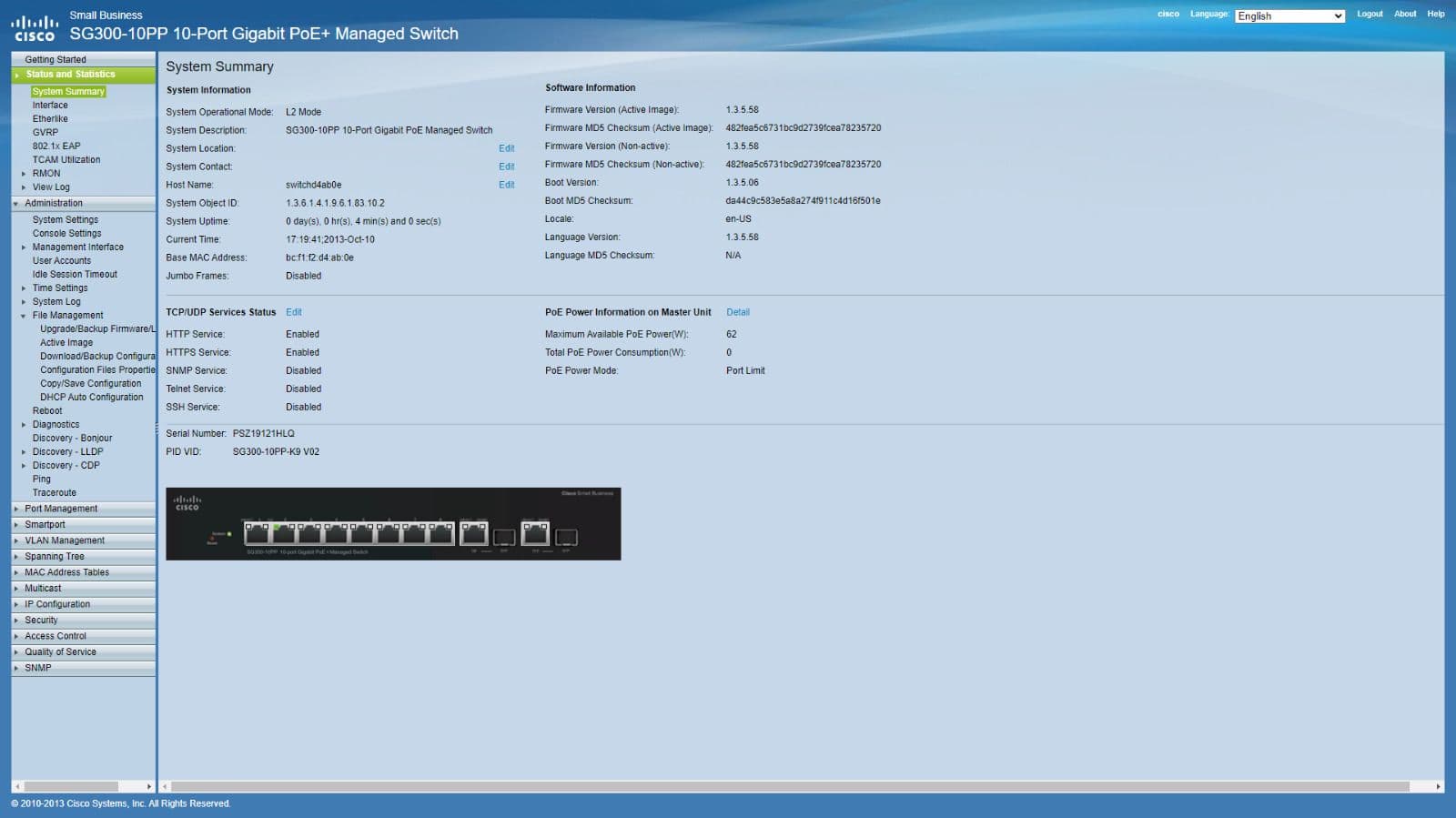
Task: Collapse the File Management tree node
Action: tap(24, 316)
